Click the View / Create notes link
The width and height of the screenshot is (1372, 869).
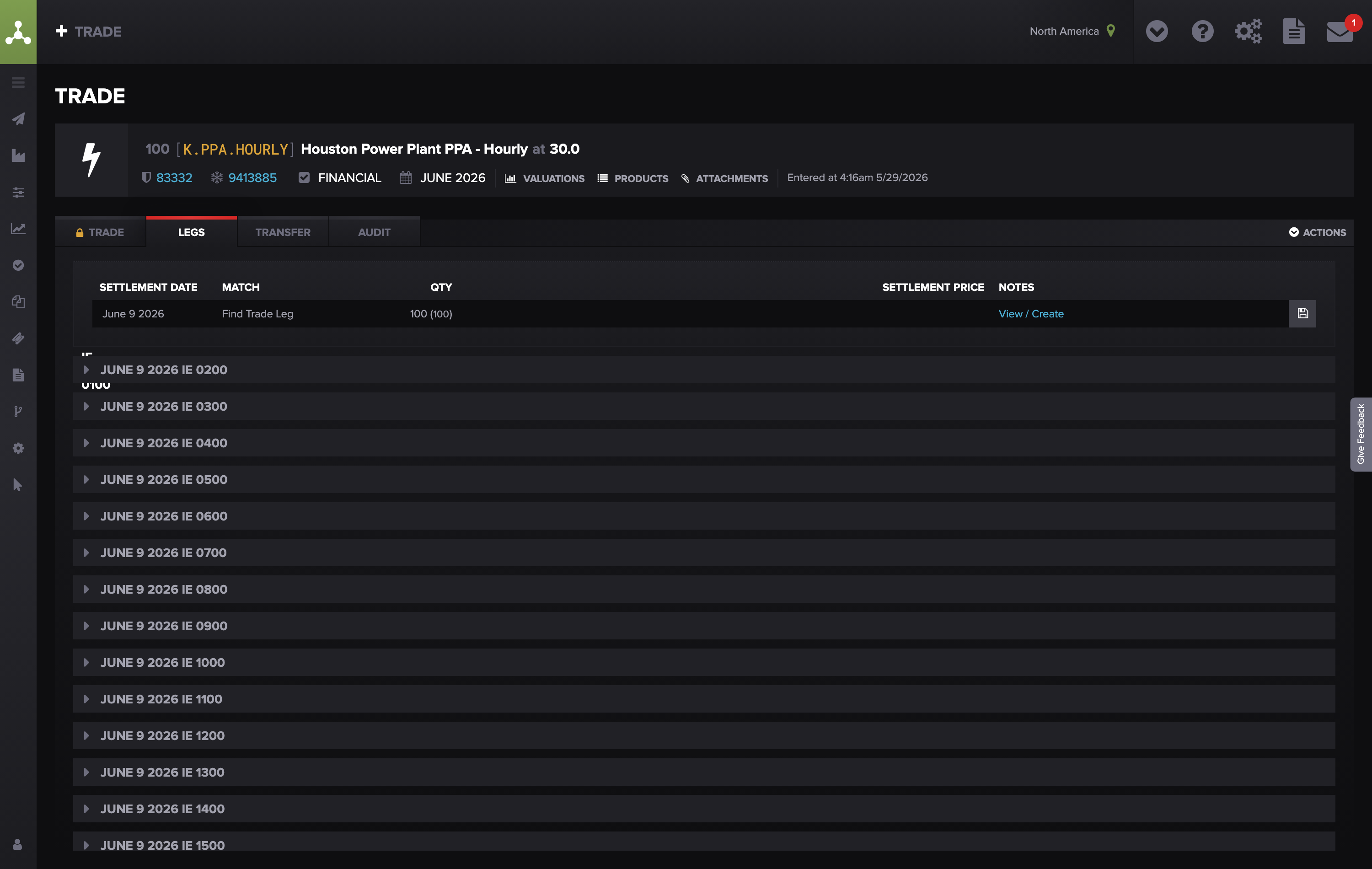click(x=1031, y=314)
